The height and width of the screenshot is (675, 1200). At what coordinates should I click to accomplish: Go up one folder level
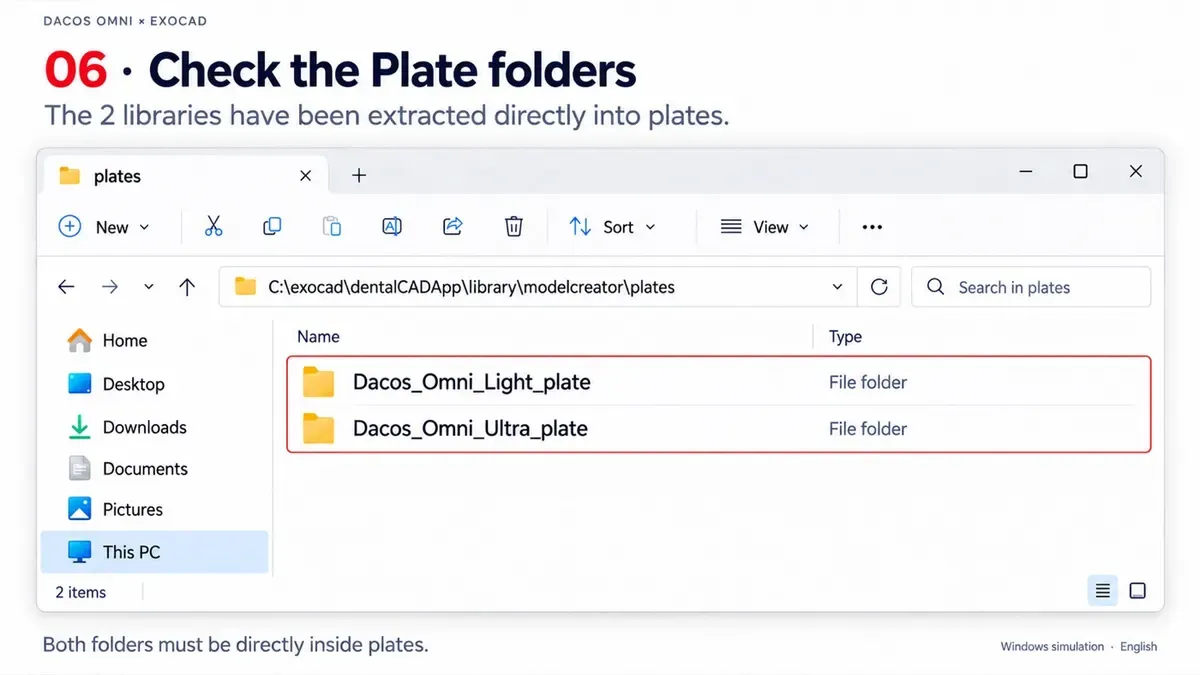pyautogui.click(x=187, y=287)
